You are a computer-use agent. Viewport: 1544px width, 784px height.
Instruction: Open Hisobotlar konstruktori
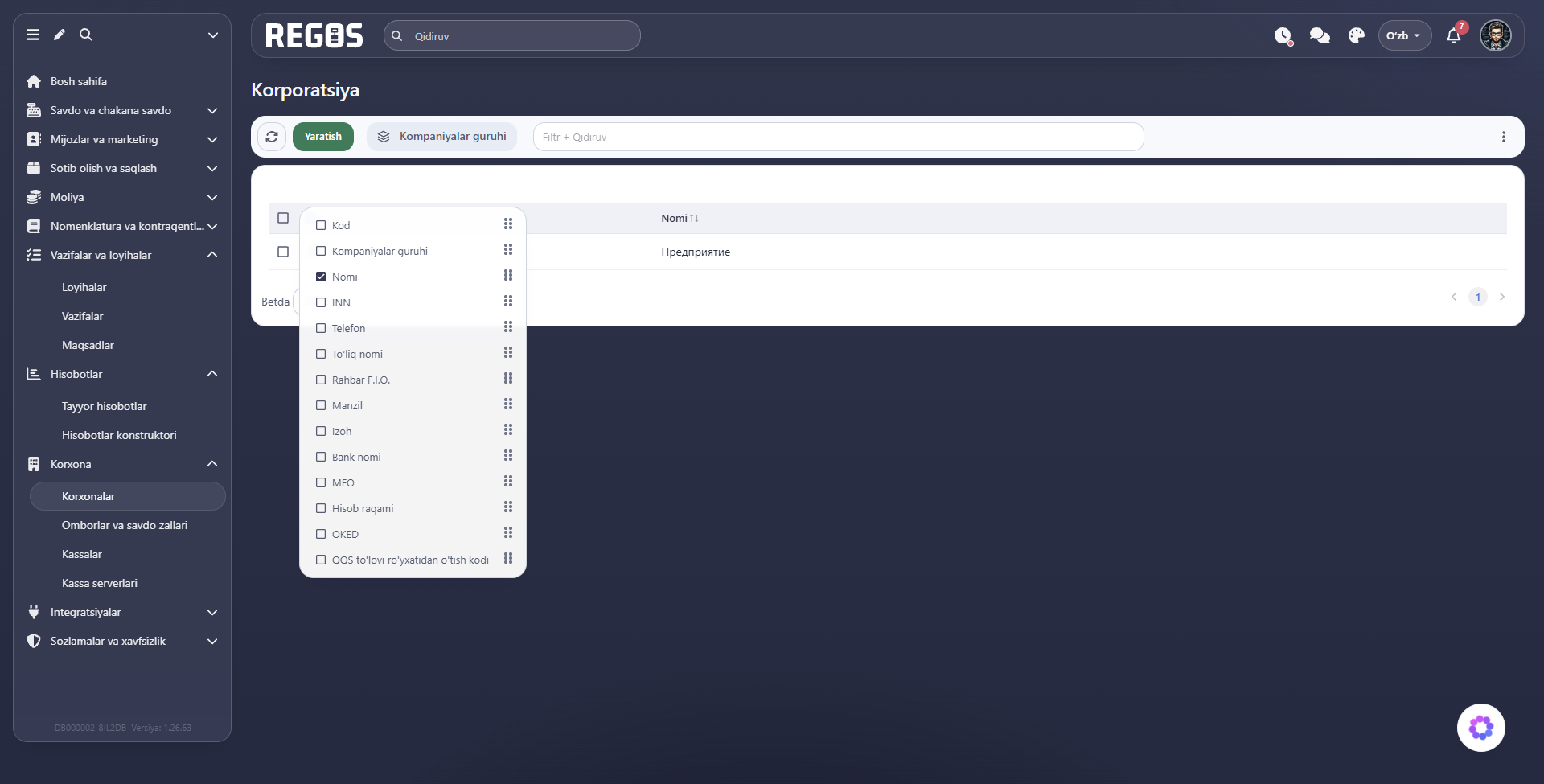coord(119,435)
